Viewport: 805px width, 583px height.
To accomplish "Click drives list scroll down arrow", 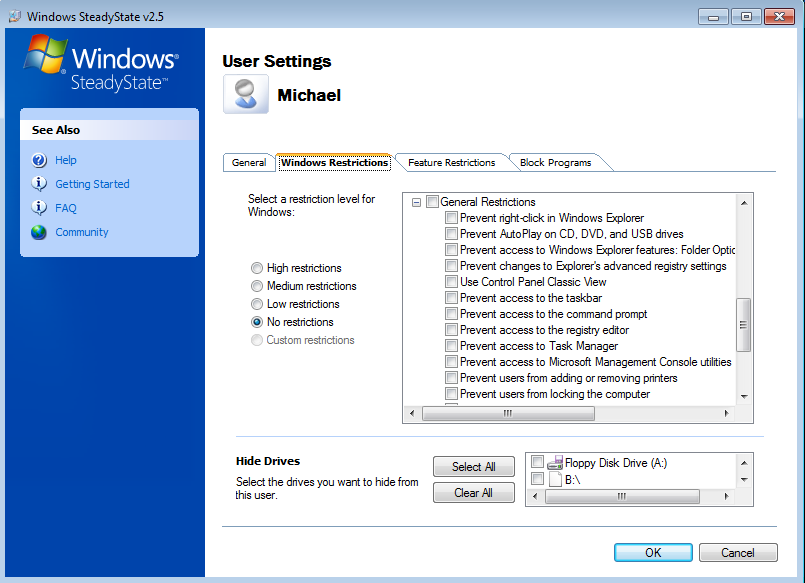I will pos(744,480).
